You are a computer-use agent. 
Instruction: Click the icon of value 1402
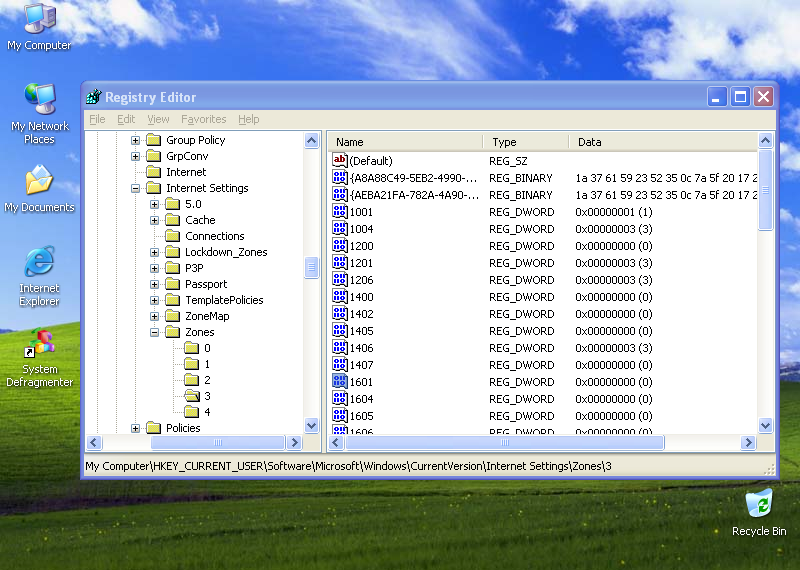click(x=339, y=313)
